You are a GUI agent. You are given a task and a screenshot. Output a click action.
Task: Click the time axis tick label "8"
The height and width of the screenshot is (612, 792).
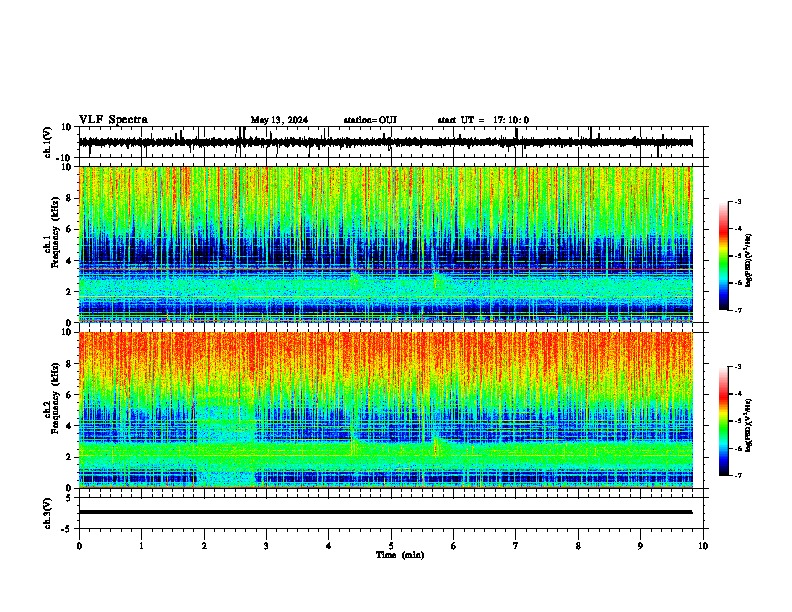[578, 546]
